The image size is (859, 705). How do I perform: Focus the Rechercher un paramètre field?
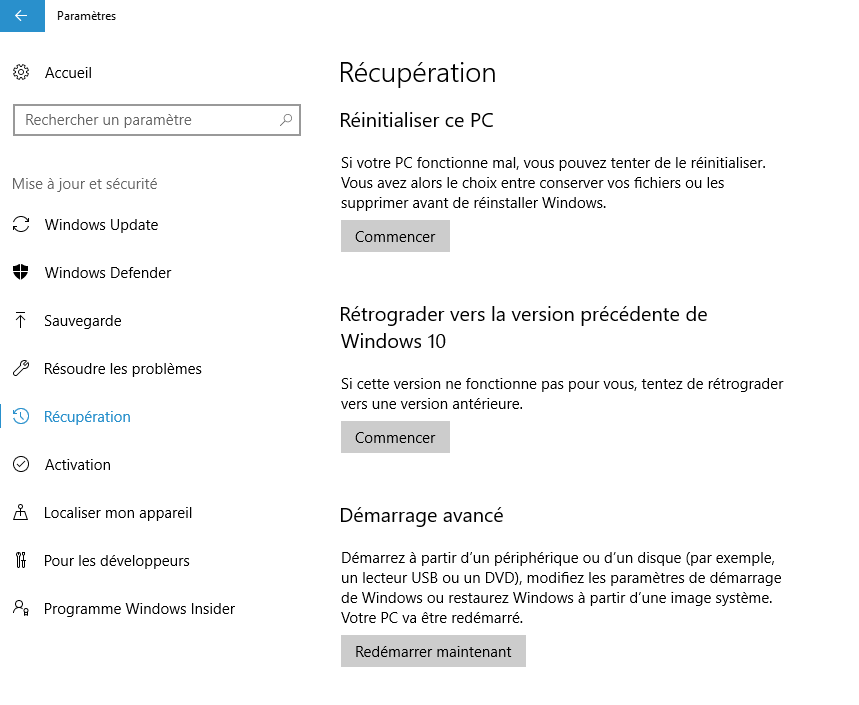point(157,120)
